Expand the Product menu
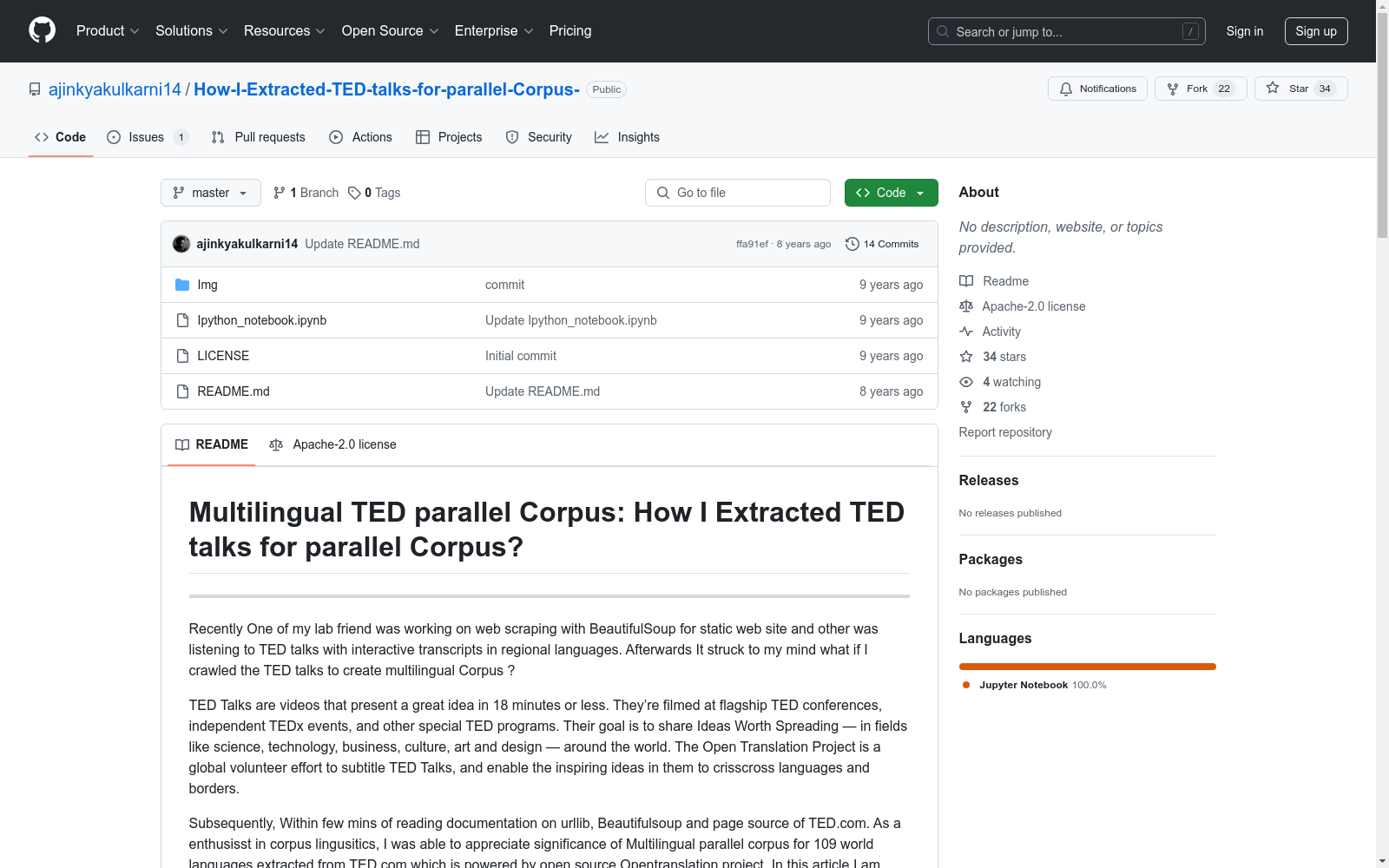 [x=108, y=30]
